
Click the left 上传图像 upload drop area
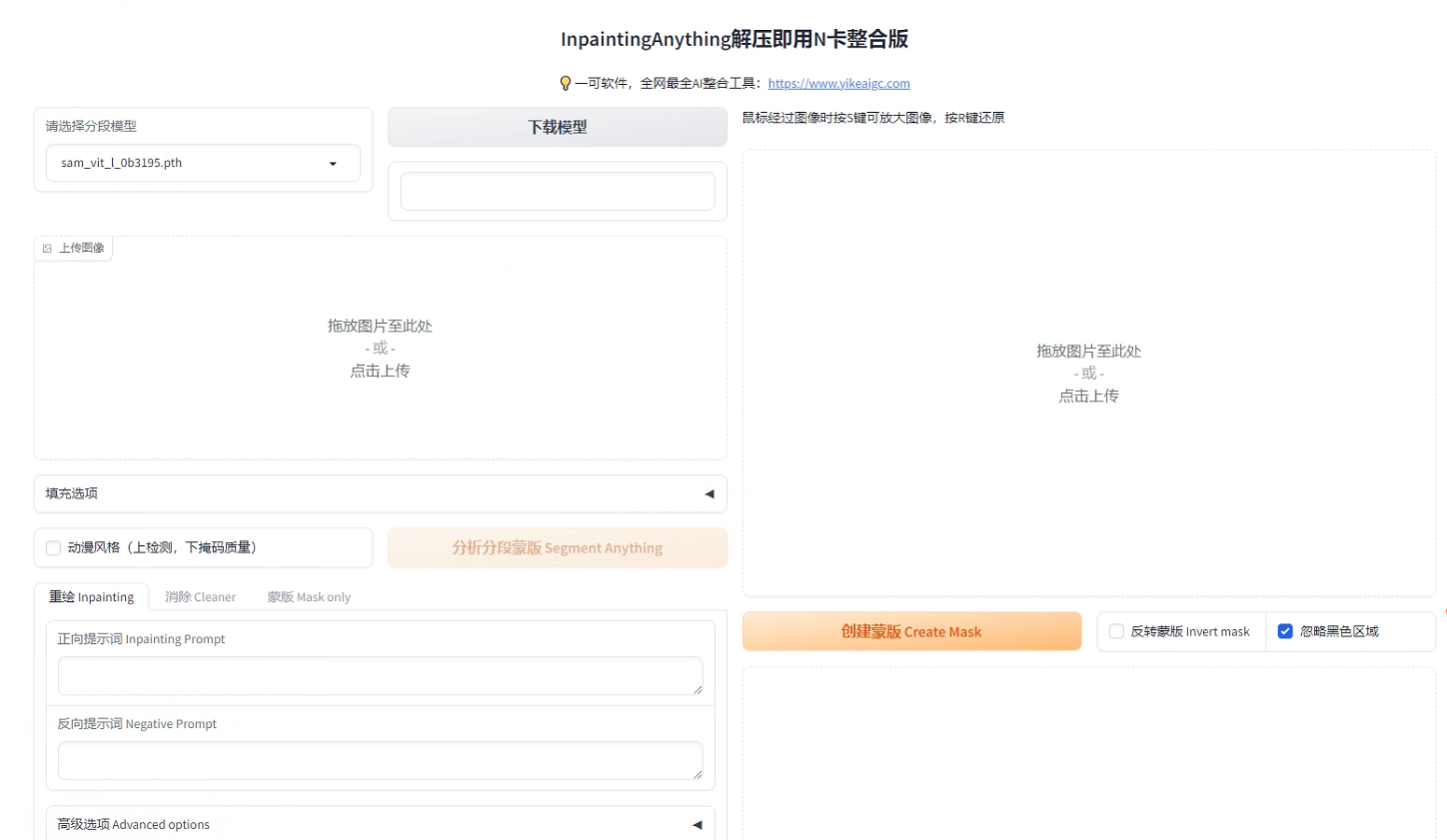click(x=380, y=349)
